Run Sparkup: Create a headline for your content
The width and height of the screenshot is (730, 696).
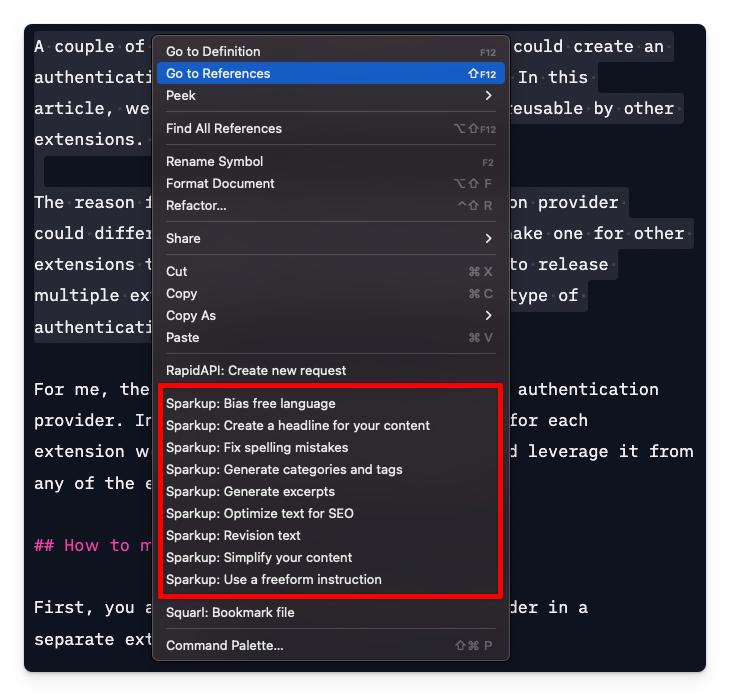(x=331, y=425)
